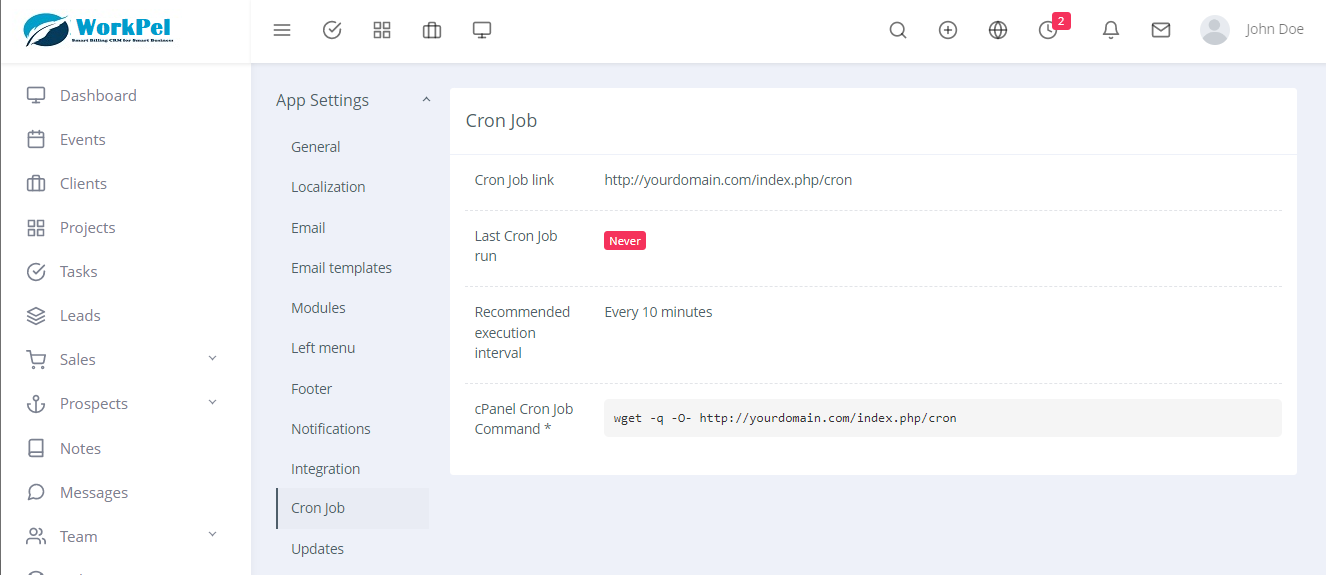The image size is (1326, 575).
Task: Click the Projects grid icon in sidebar
Action: [x=36, y=228]
